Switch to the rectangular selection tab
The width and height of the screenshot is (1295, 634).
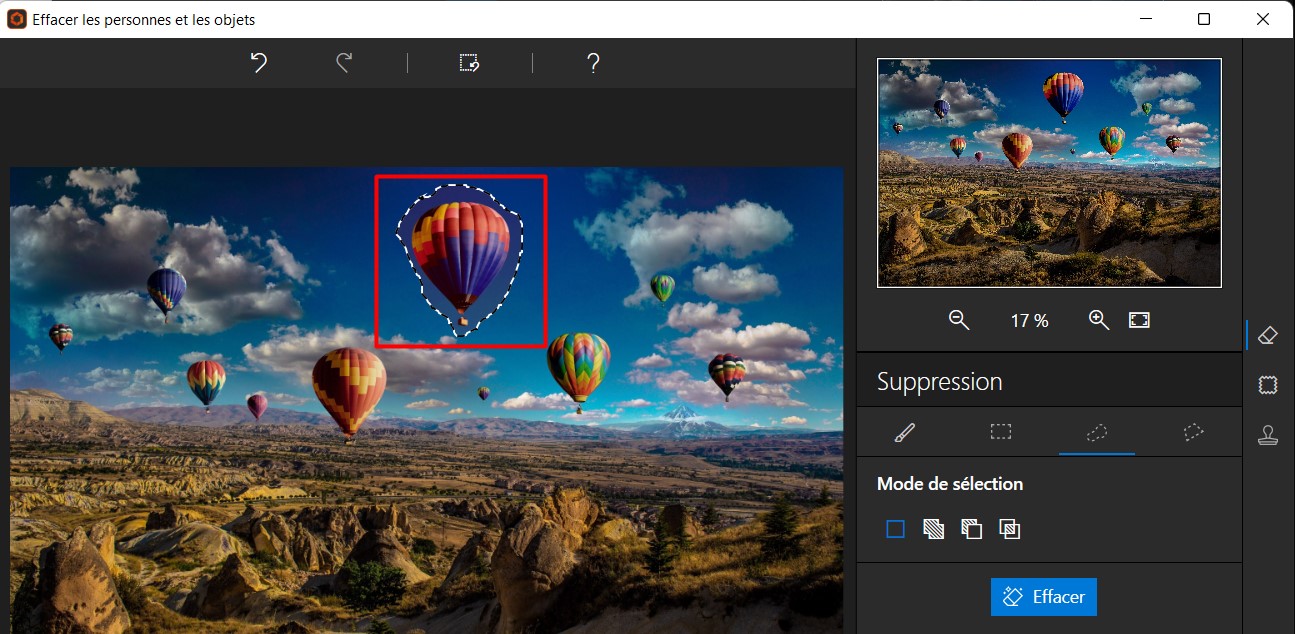[1001, 432]
